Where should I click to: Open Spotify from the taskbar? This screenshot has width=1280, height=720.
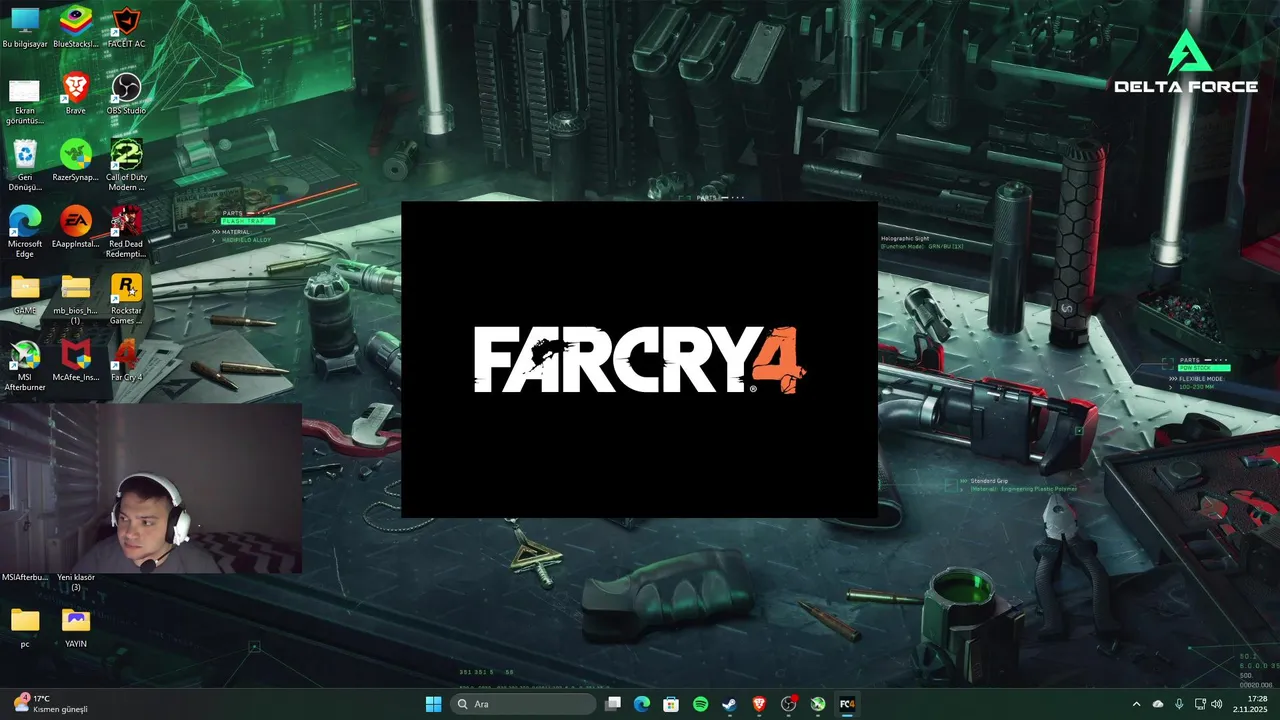[701, 704]
